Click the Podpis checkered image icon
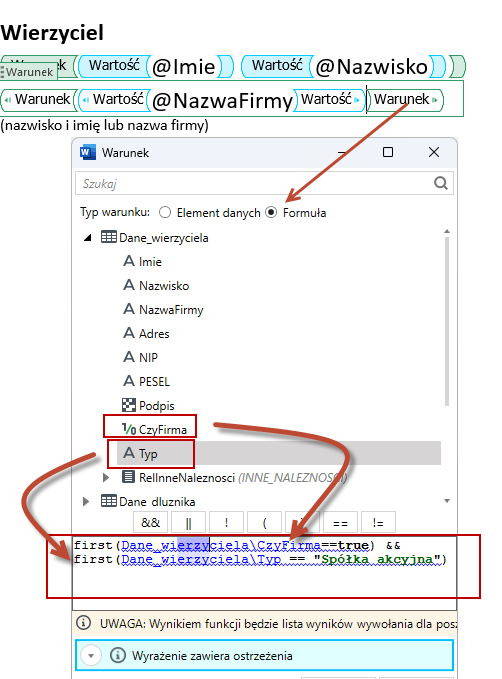Image resolution: width=502 pixels, height=679 pixels. click(129, 405)
